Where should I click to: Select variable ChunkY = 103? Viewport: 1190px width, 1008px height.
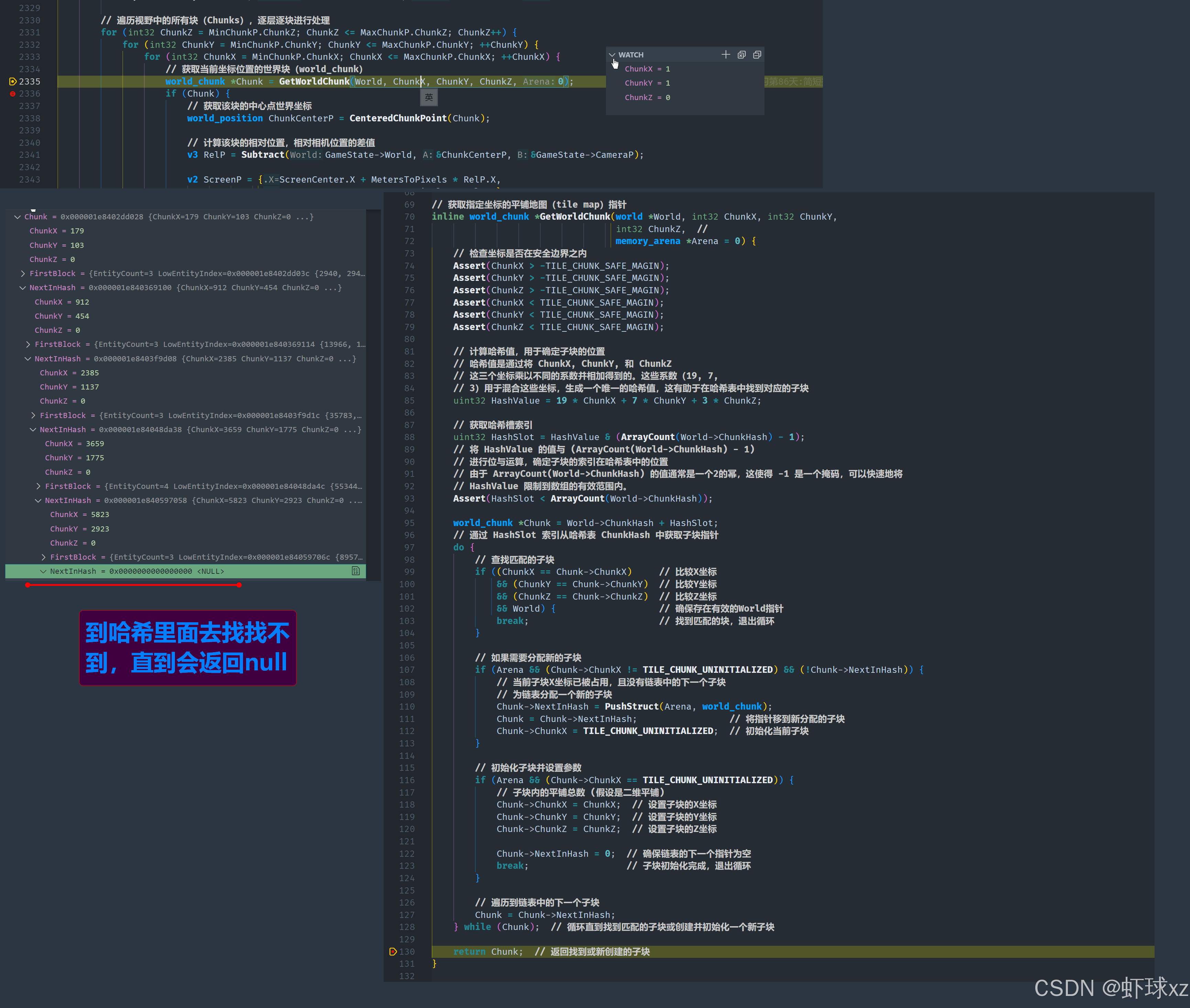[57, 245]
